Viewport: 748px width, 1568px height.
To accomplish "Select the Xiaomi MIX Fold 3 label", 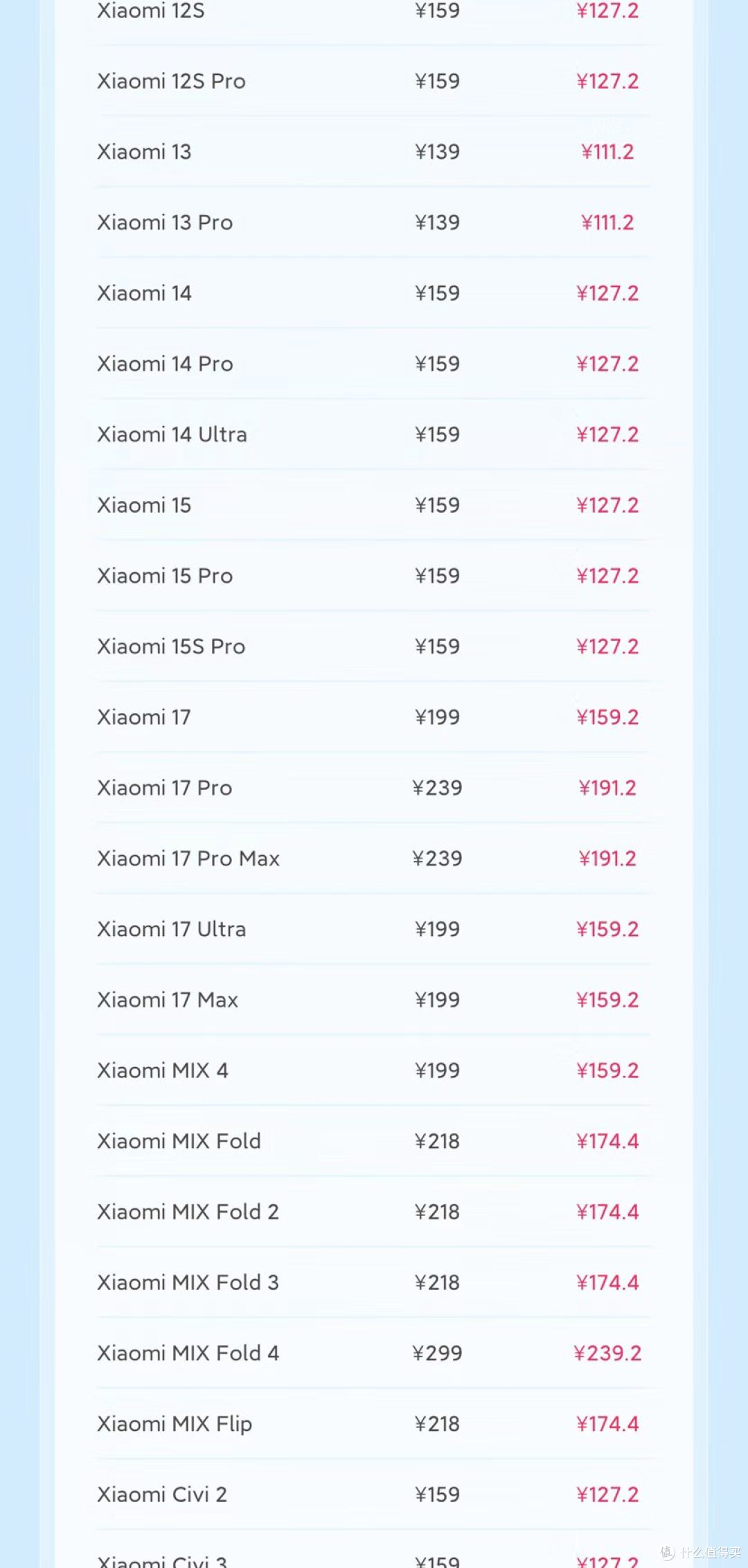I will pyautogui.click(x=188, y=1283).
